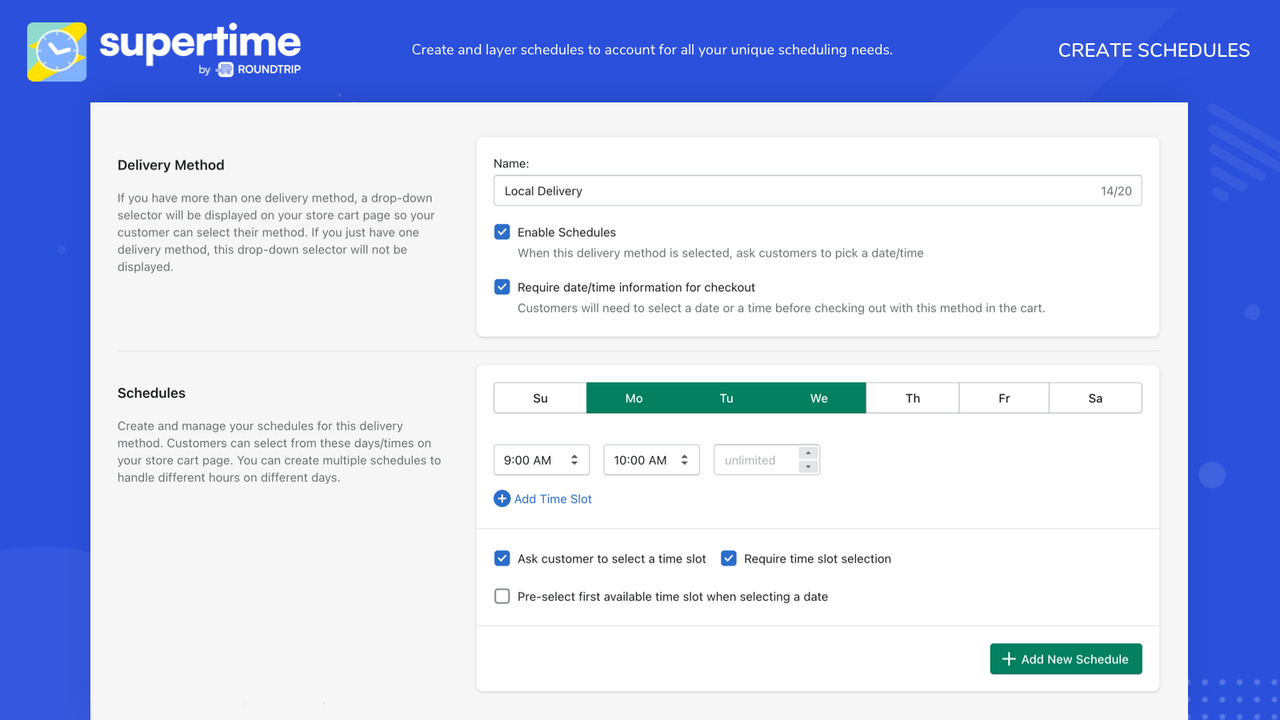
Task: Select the Su day tab
Action: [540, 397]
